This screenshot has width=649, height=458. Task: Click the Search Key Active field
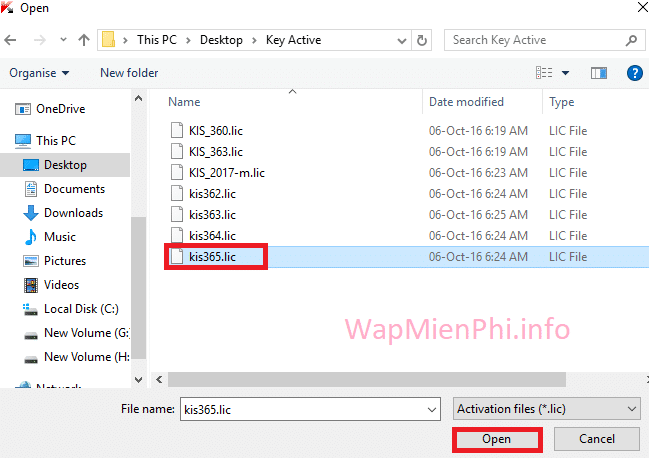(x=544, y=40)
